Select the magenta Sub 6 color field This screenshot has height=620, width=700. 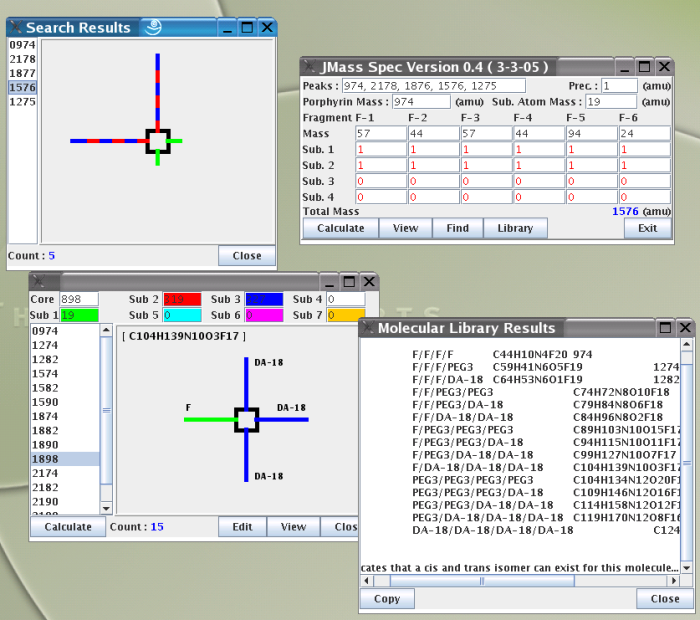[x=264, y=315]
